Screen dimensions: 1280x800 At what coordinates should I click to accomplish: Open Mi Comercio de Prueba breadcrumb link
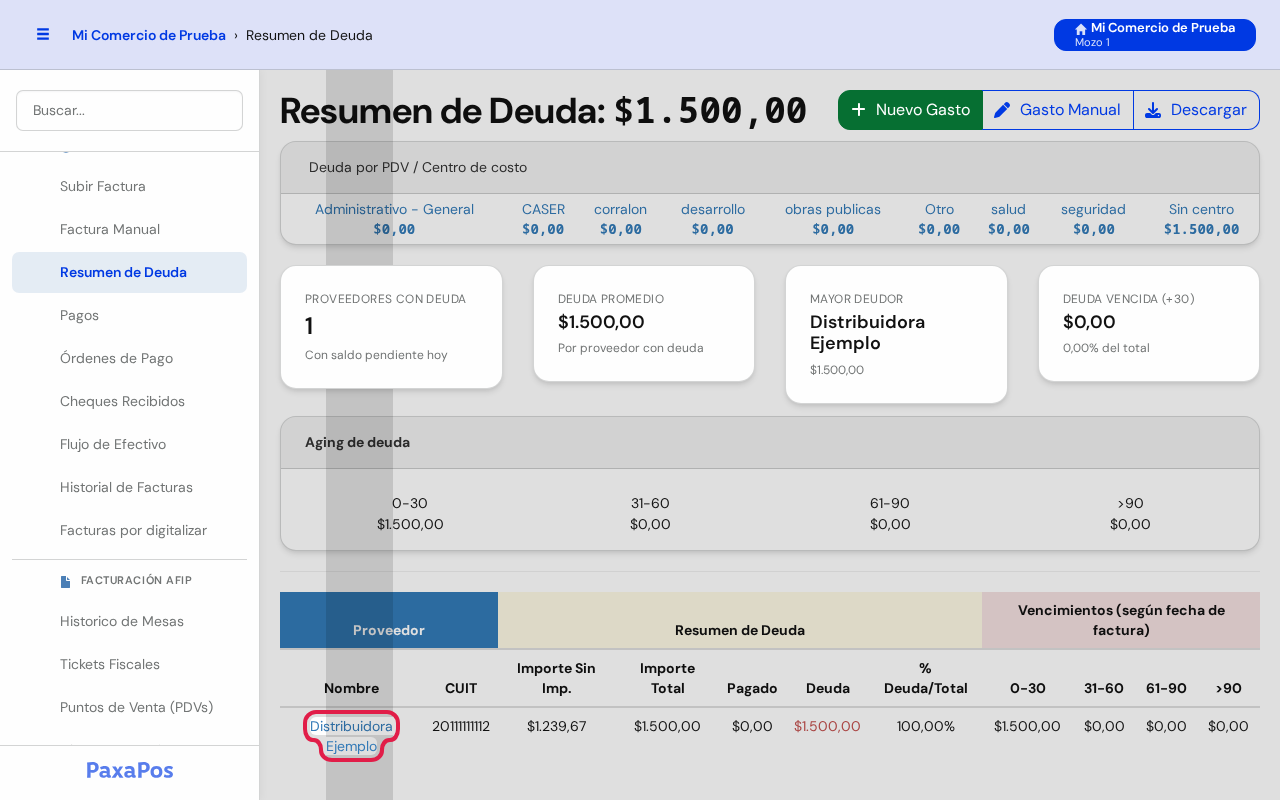click(149, 35)
